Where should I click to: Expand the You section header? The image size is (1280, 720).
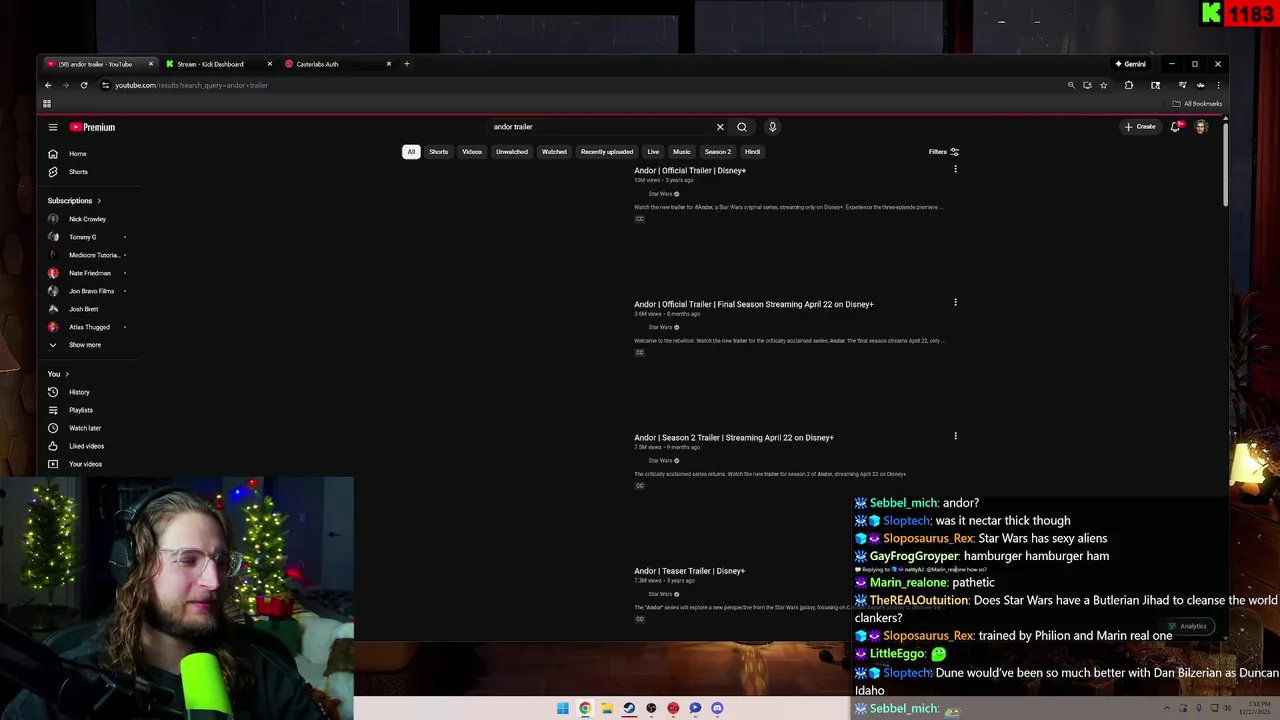point(58,374)
